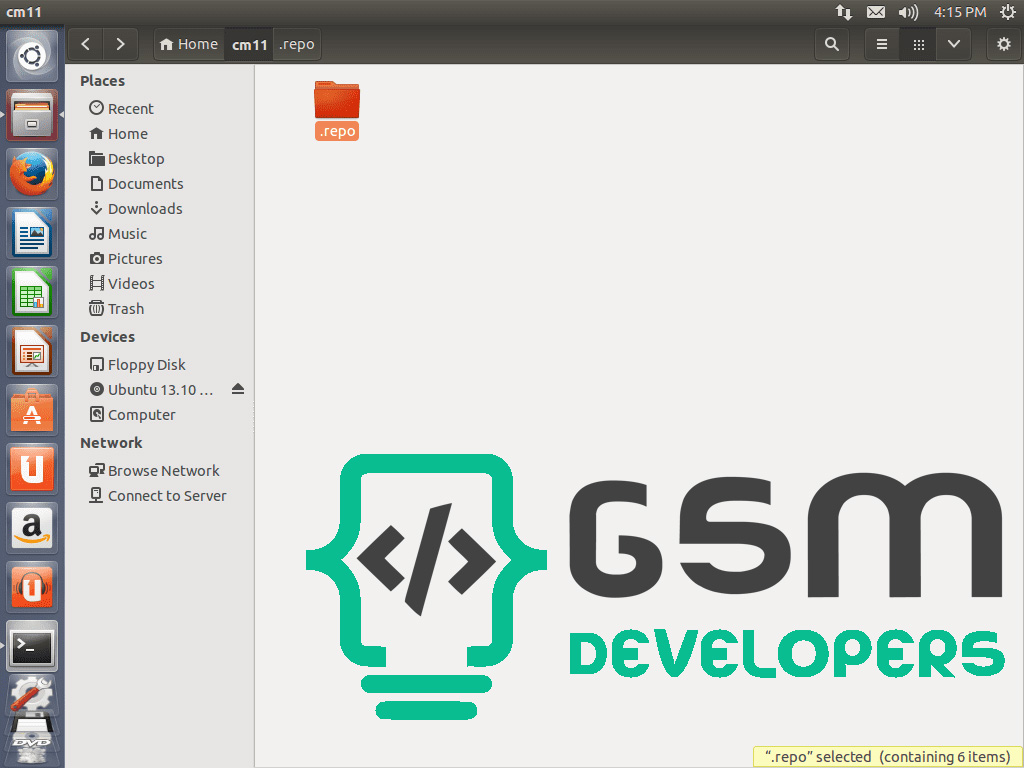Viewport: 1024px width, 768px height.
Task: Open the Ubuntu Dash launcher
Action: [x=32, y=56]
